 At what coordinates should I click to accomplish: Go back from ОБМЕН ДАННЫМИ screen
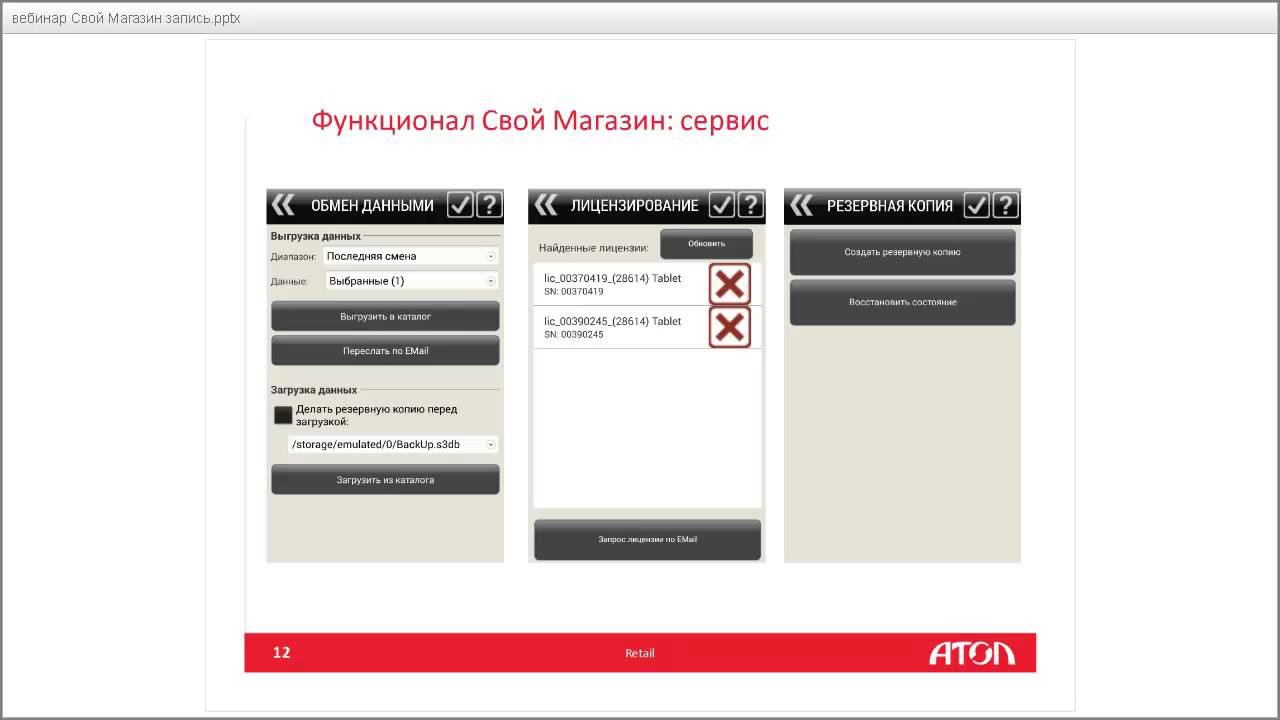coord(283,205)
